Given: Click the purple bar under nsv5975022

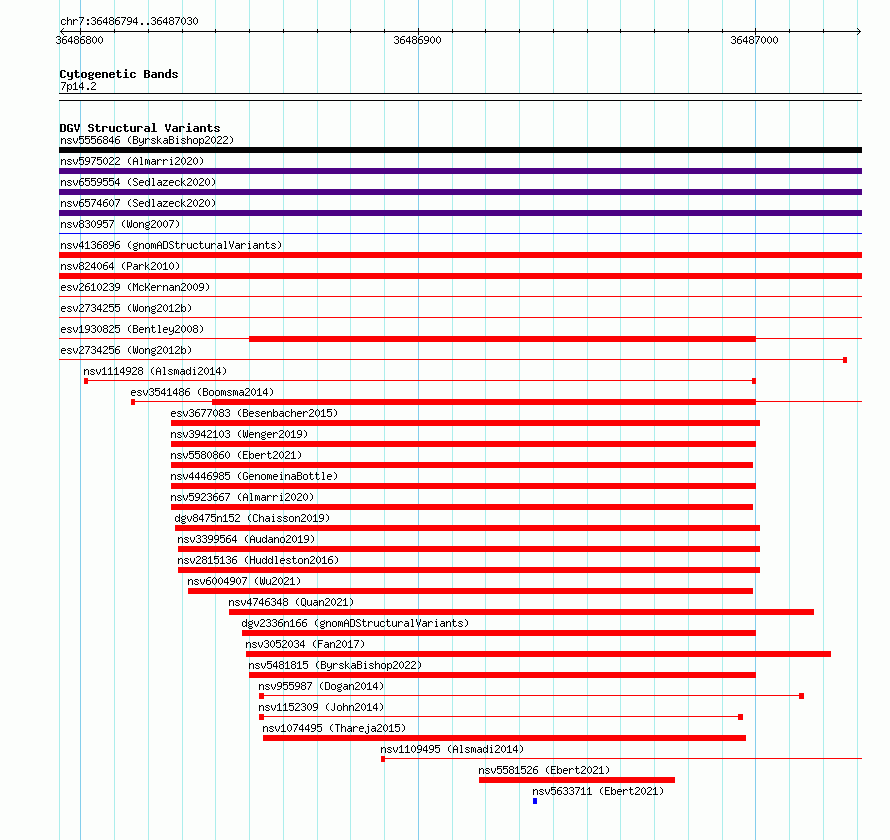Looking at the screenshot, I should [460, 171].
